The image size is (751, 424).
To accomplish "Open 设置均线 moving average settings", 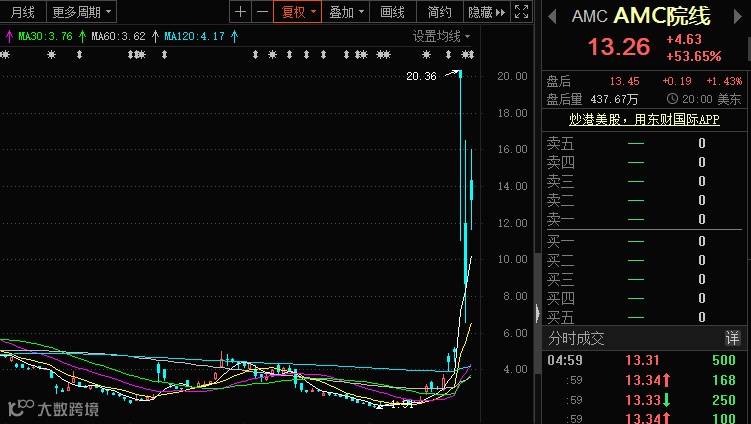I will [441, 36].
